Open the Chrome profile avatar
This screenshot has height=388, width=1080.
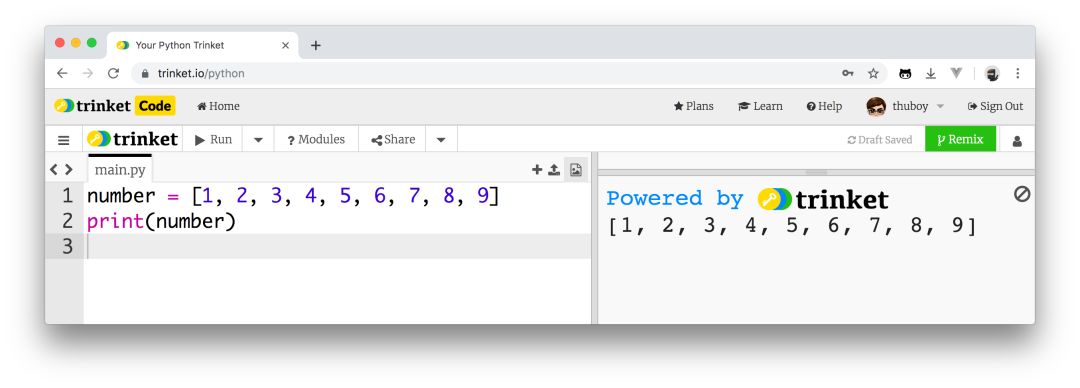[x=993, y=74]
